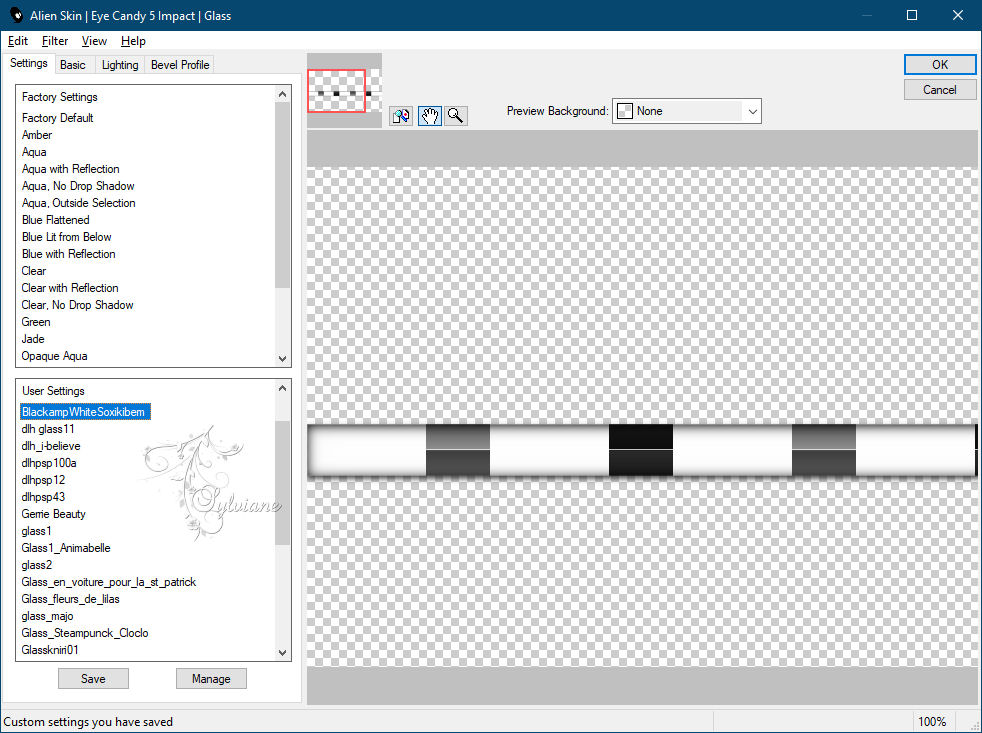Select Clear, No Drop Shadow preset
The image size is (982, 733).
tap(78, 304)
